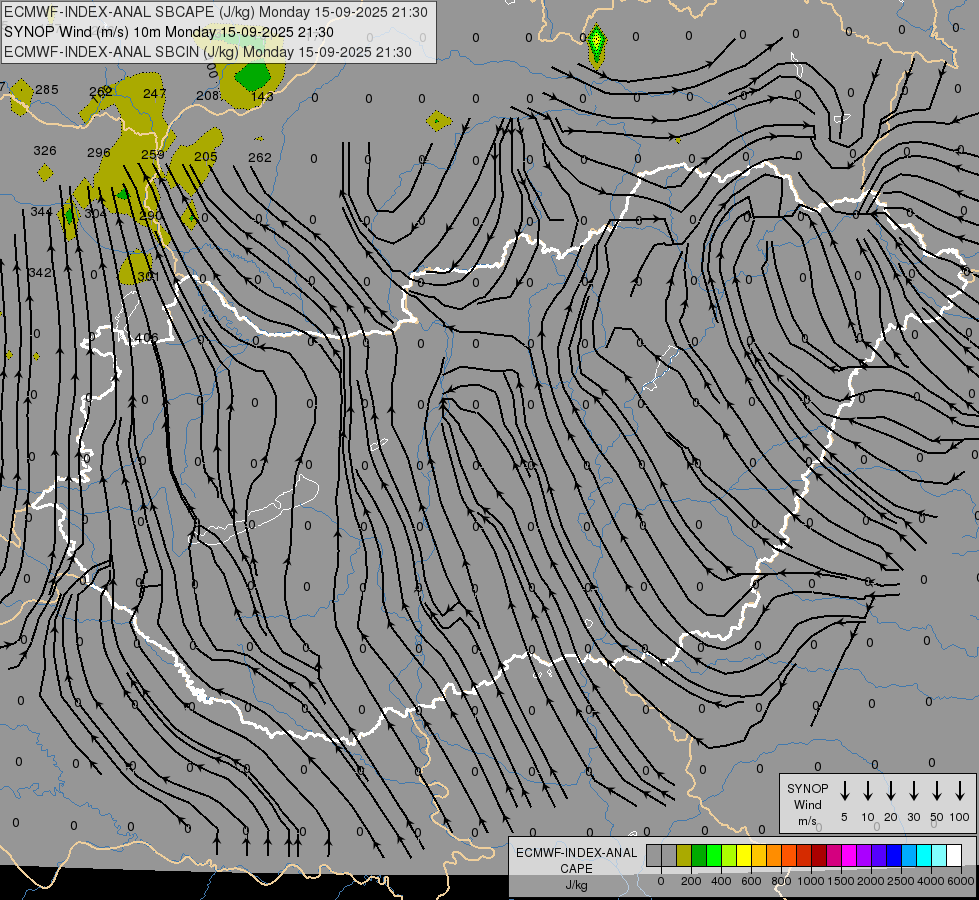
Task: Click the CAPE value 344 on the map
Action: pyautogui.click(x=41, y=212)
